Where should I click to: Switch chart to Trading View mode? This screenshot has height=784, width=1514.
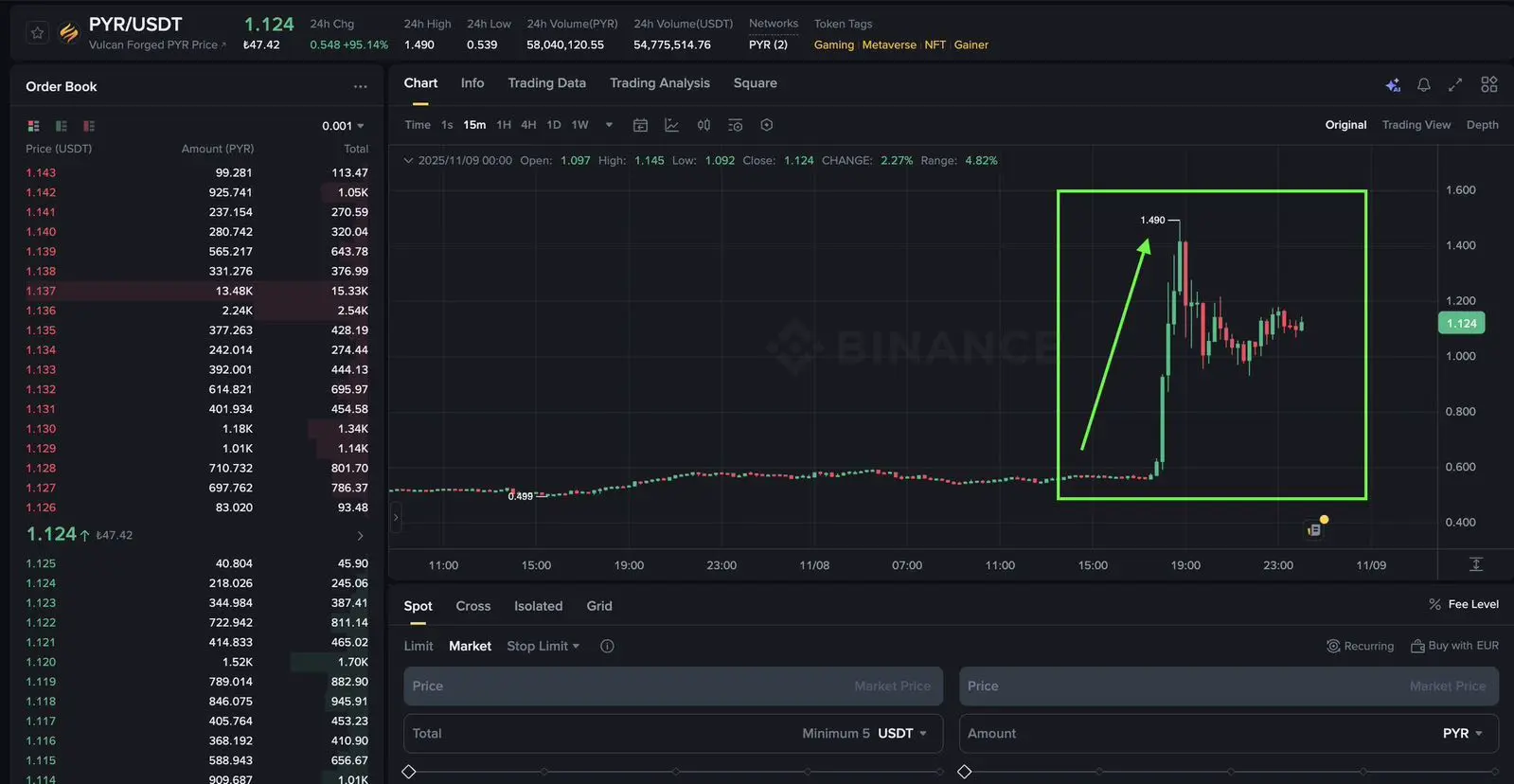pyautogui.click(x=1416, y=125)
